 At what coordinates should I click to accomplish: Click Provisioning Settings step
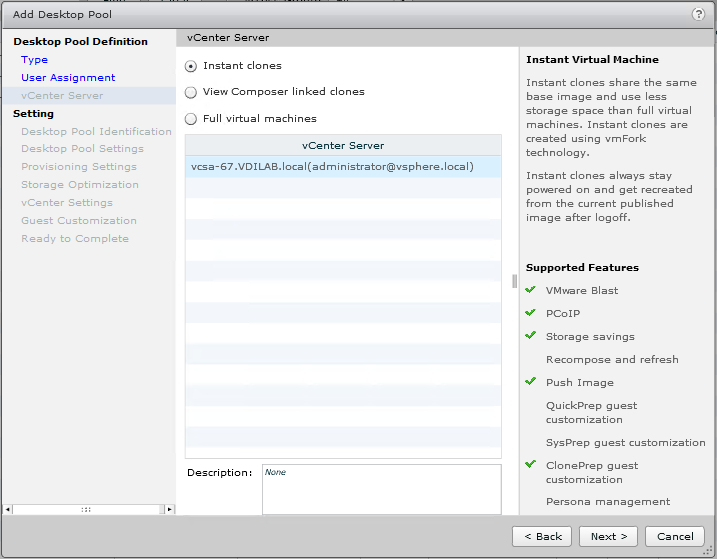79,167
